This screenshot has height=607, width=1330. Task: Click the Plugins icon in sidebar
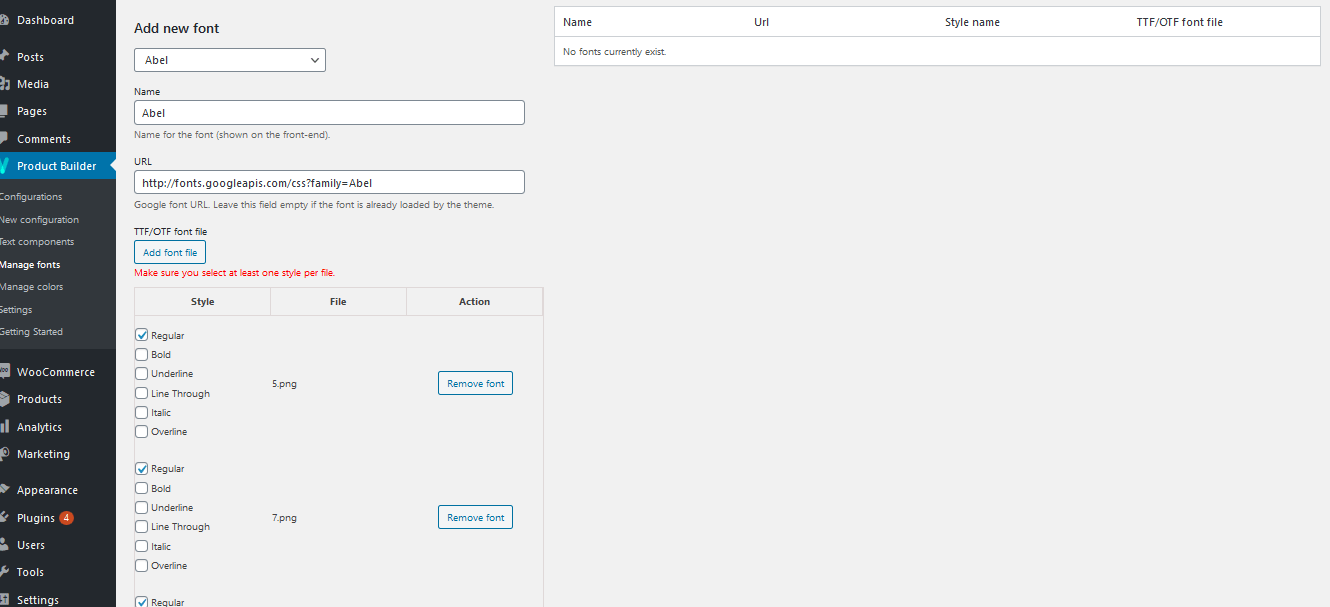tap(5, 518)
